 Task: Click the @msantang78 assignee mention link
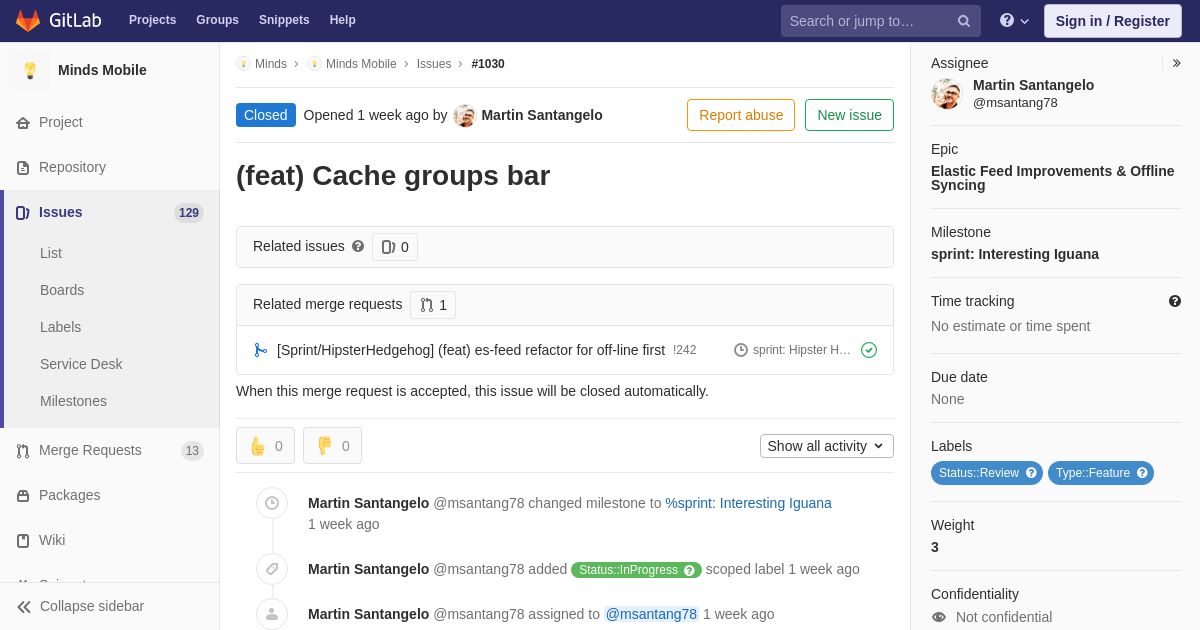pyautogui.click(x=651, y=614)
